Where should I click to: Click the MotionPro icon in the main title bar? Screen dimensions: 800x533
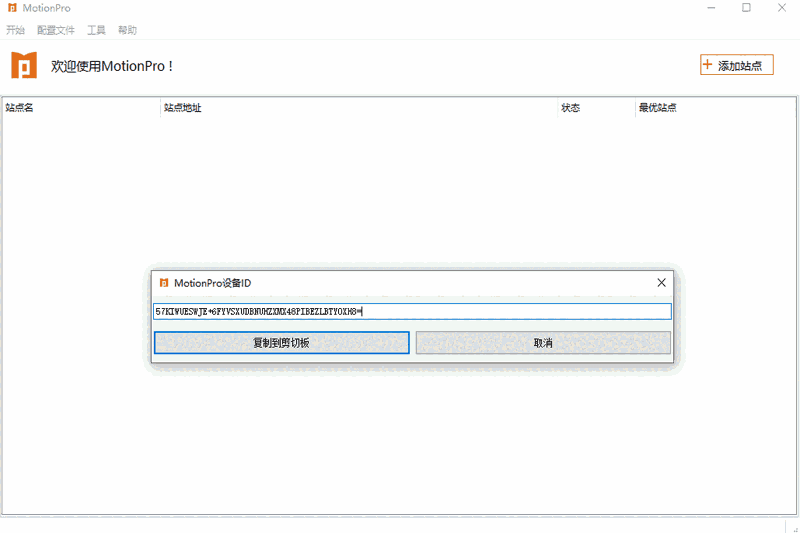pyautogui.click(x=12, y=8)
